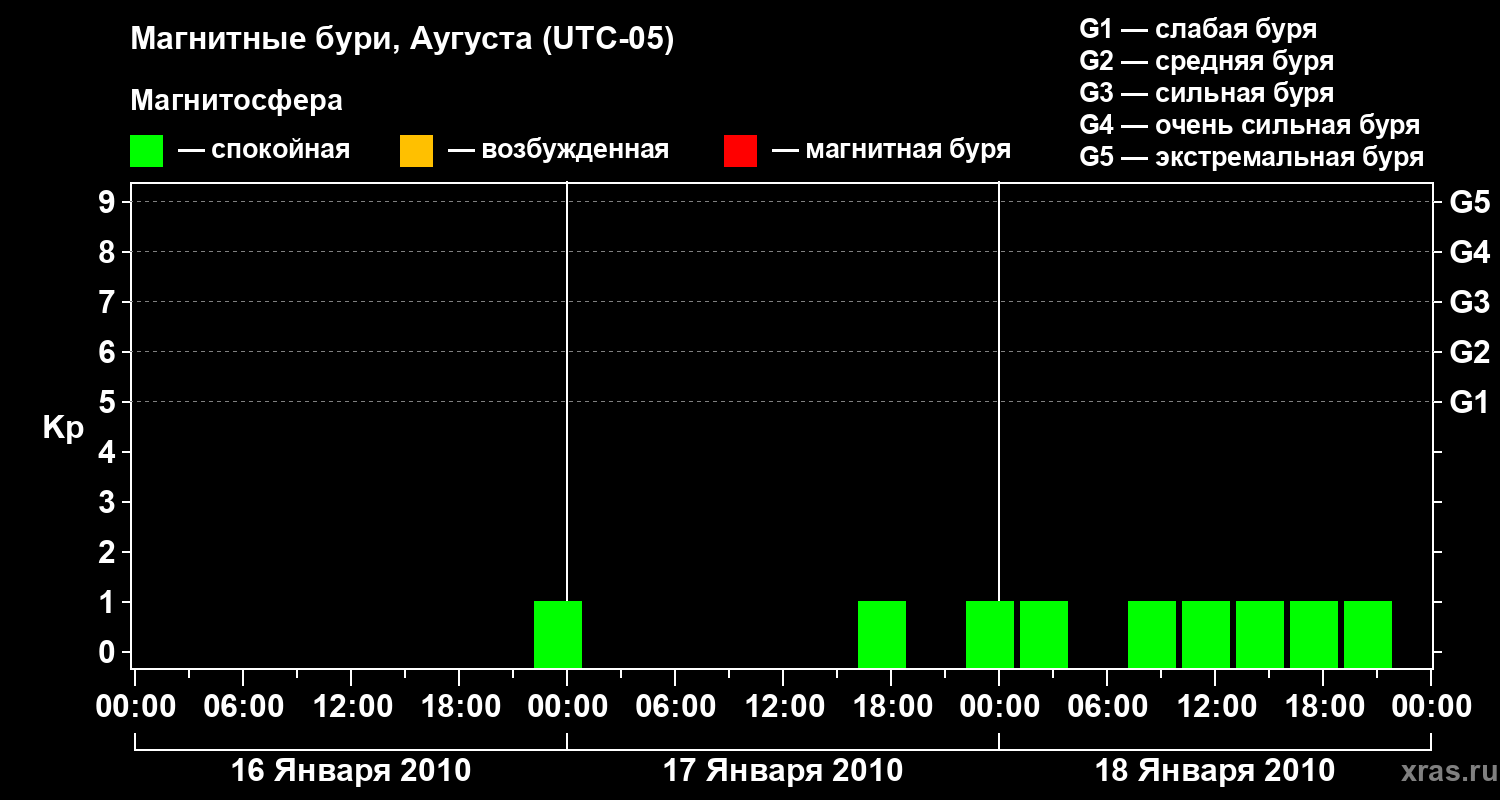Click the title 'Магнитные бури, Аугуста (UTC-05)'
Screen dimensions: 1500x800
tap(402, 40)
